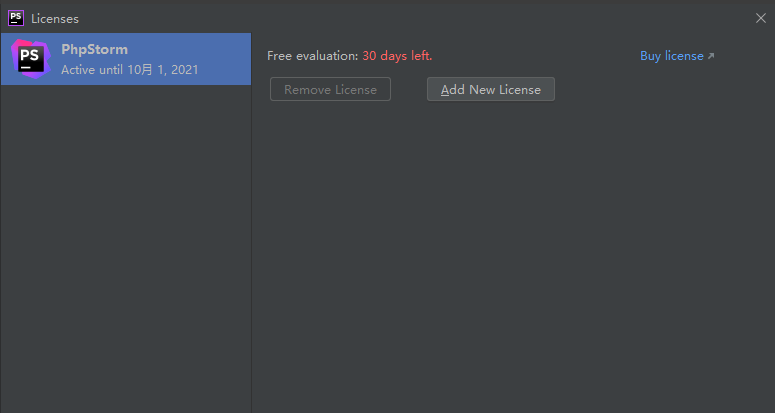775x413 pixels.
Task: Open the Buy license link
Action: point(671,56)
